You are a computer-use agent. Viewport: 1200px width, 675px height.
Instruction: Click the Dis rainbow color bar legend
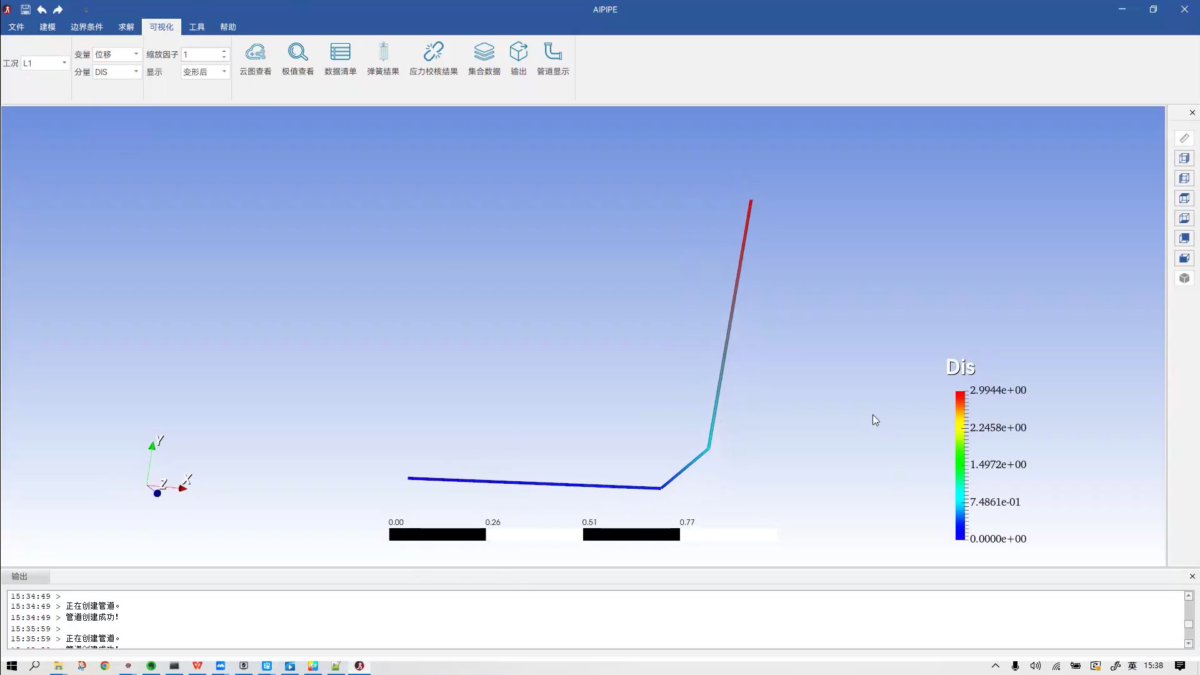click(x=960, y=465)
